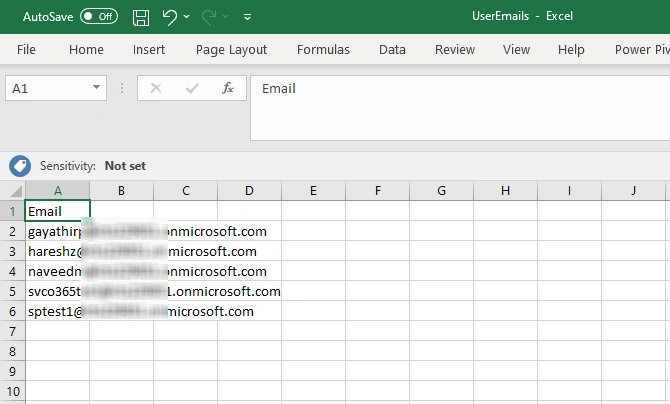Select row 8 header
Viewport: 670px width, 404px height.
click(x=12, y=351)
